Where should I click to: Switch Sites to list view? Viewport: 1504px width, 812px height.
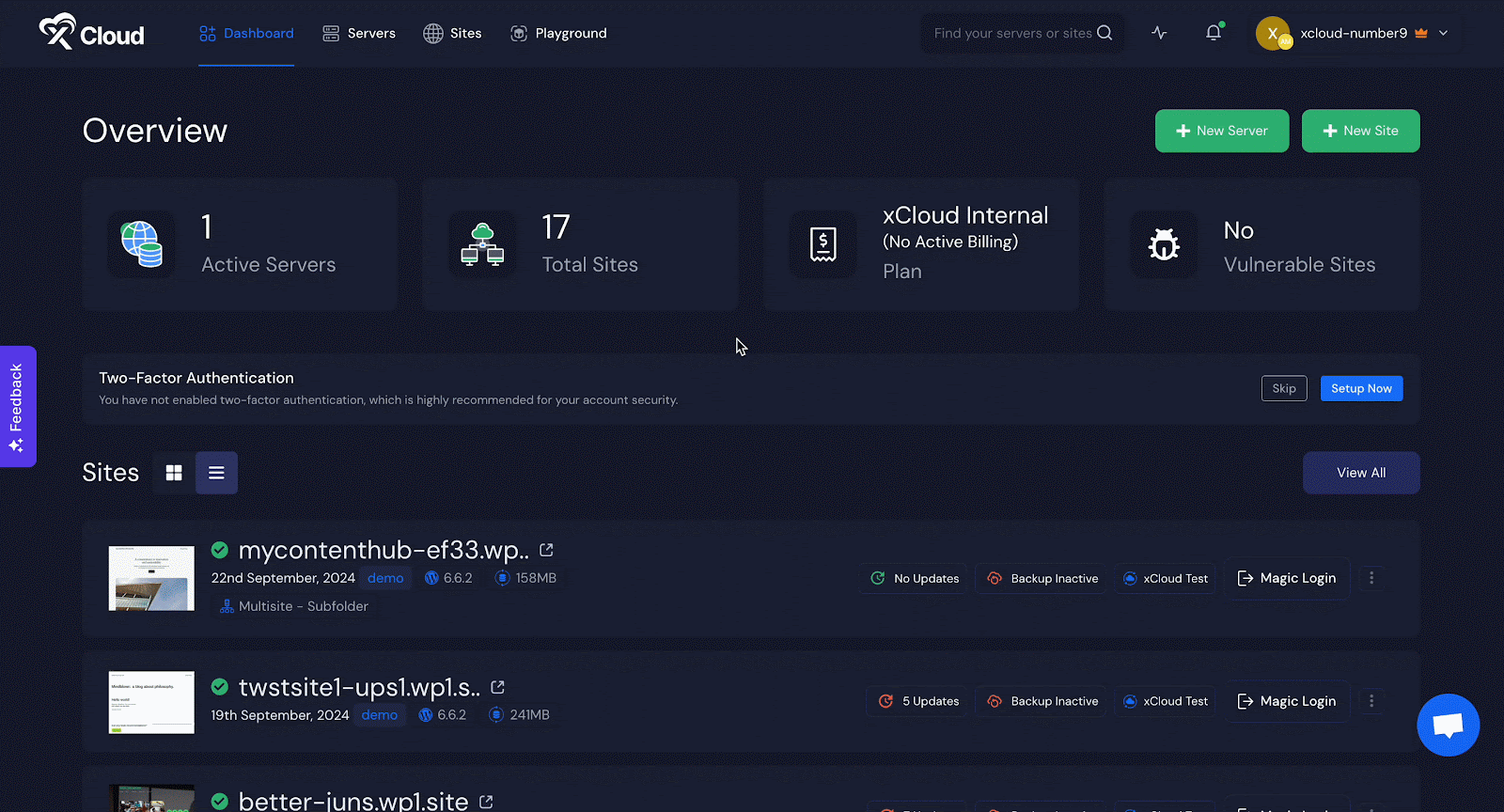click(216, 473)
